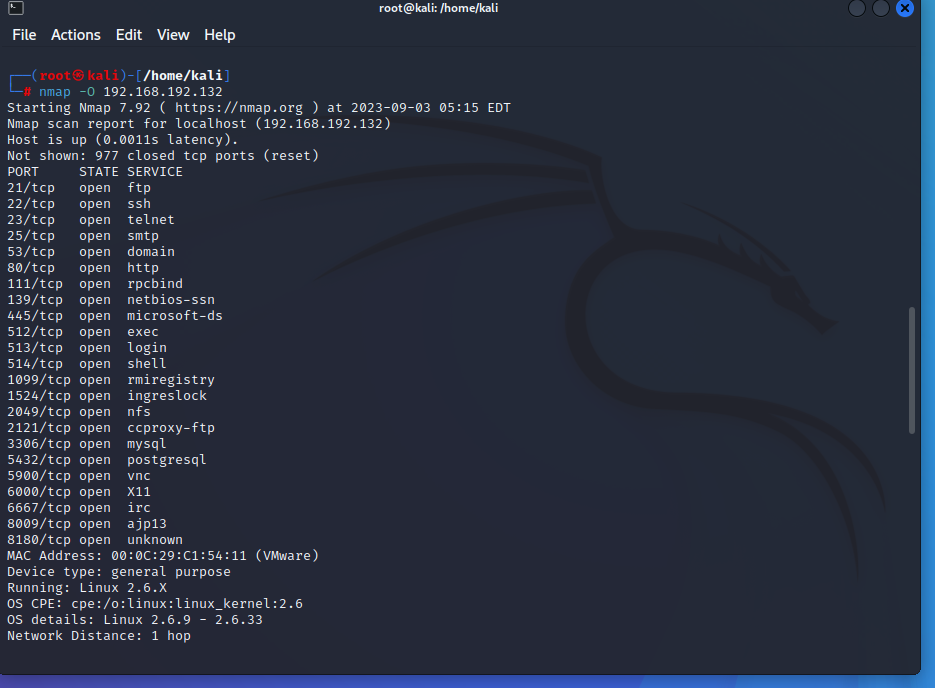Click the Not shown 977 closed ports line
This screenshot has height=688, width=935.
point(163,156)
